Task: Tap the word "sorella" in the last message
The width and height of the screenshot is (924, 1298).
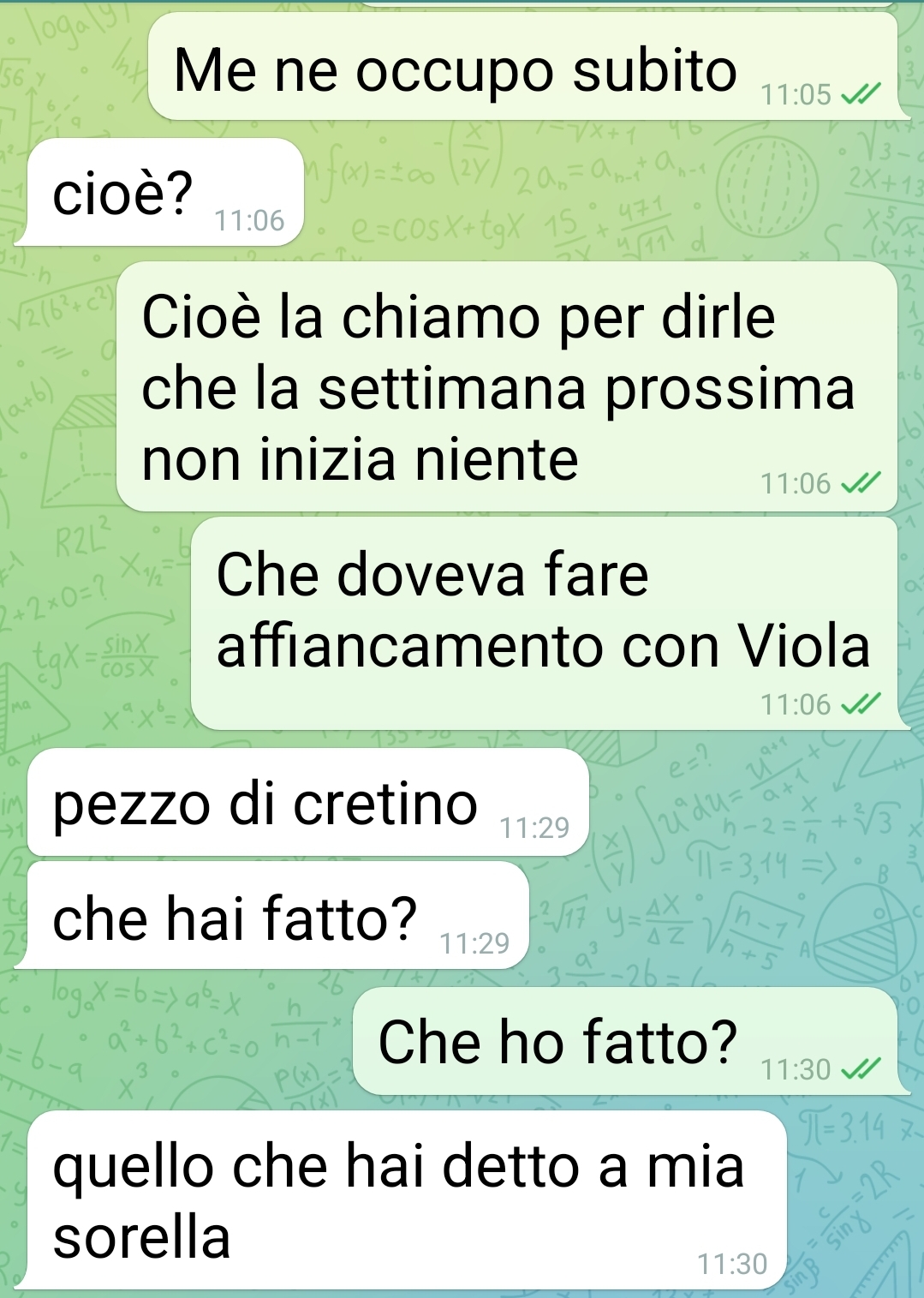Action: tap(142, 1238)
